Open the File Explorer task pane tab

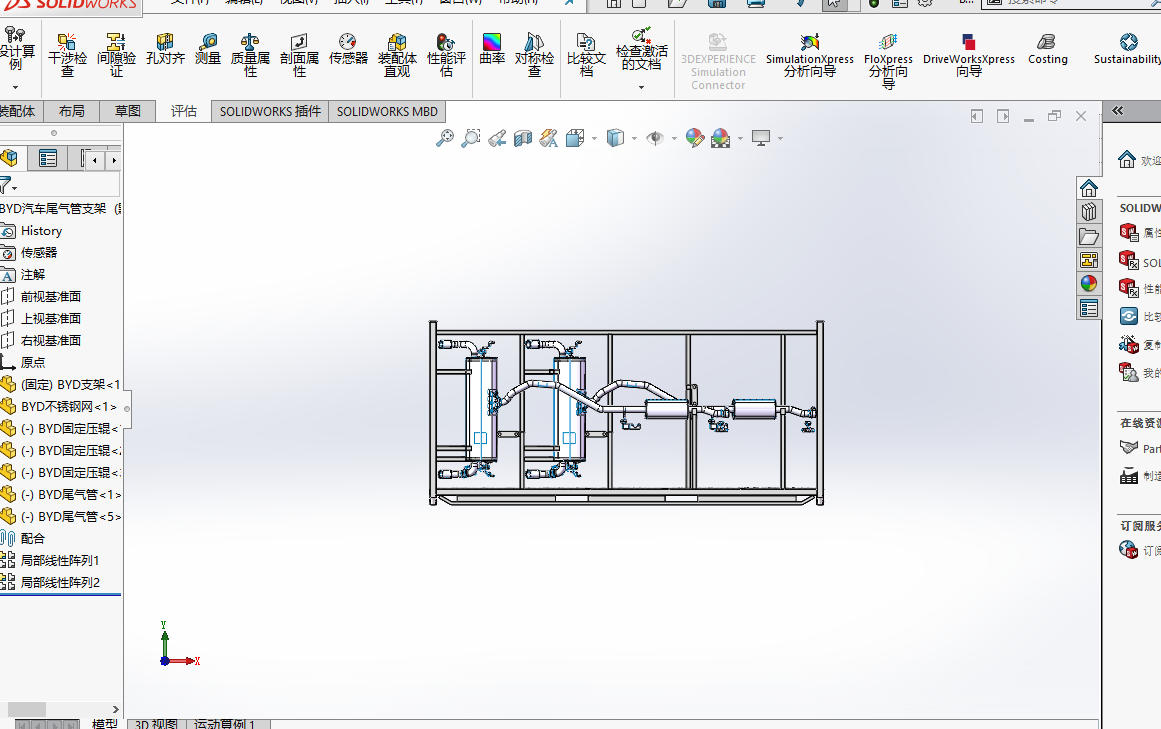tap(1088, 236)
